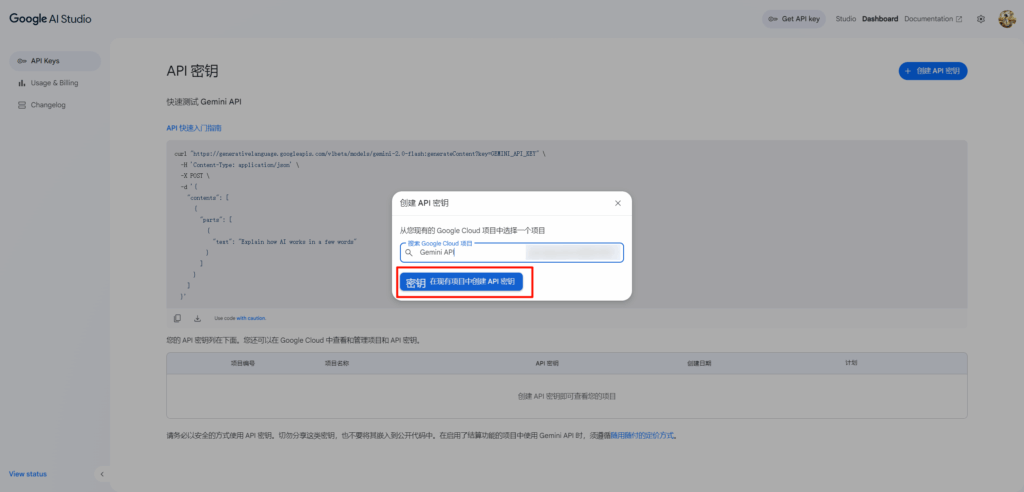
Task: Click View status link
Action: point(28,474)
